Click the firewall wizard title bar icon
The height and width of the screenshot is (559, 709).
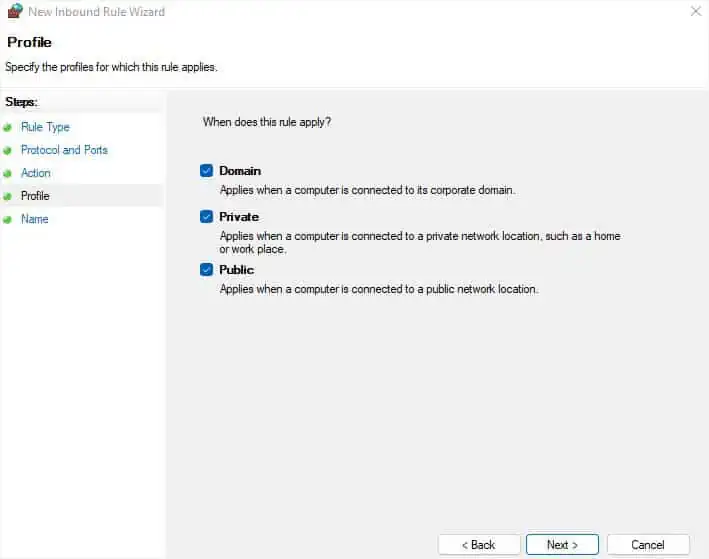coord(14,12)
